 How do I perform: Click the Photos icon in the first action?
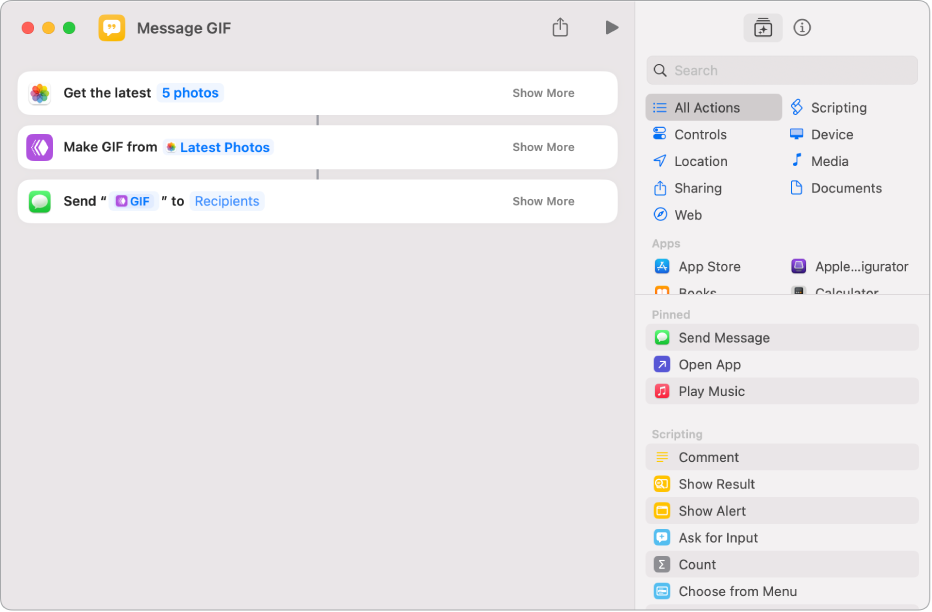pos(40,93)
